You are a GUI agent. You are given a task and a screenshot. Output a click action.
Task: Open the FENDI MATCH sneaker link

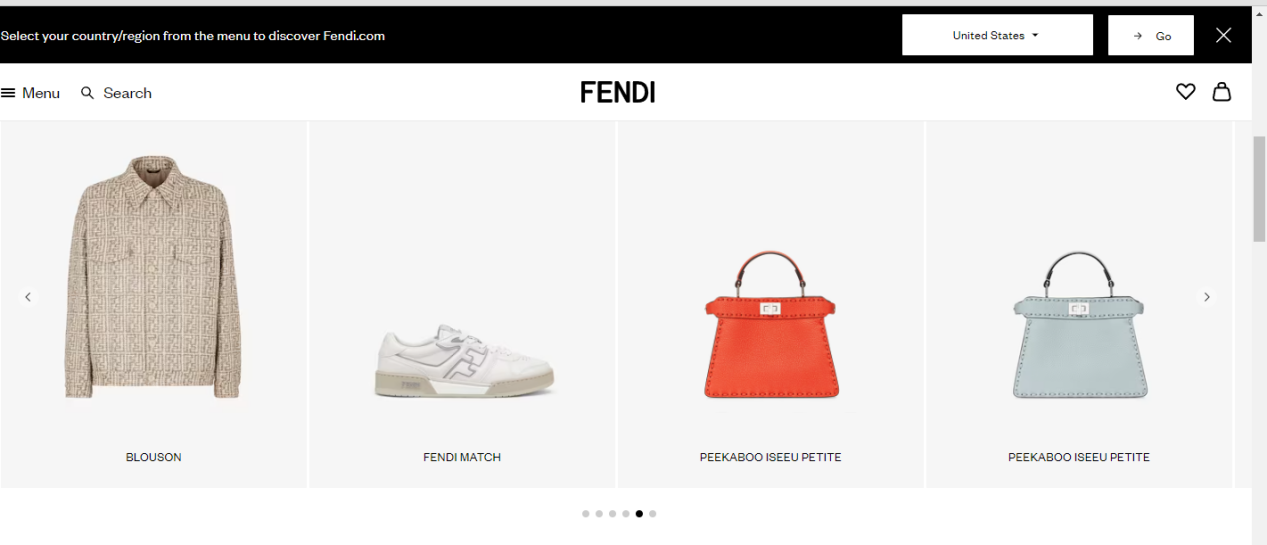click(462, 457)
